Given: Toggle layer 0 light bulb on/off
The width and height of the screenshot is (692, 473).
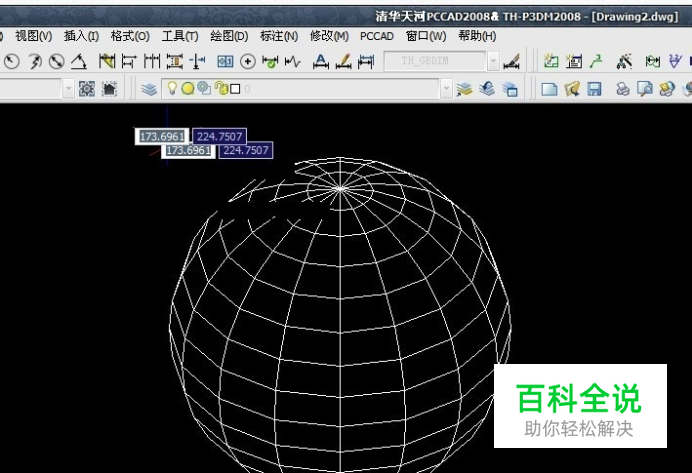Looking at the screenshot, I should (x=172, y=88).
